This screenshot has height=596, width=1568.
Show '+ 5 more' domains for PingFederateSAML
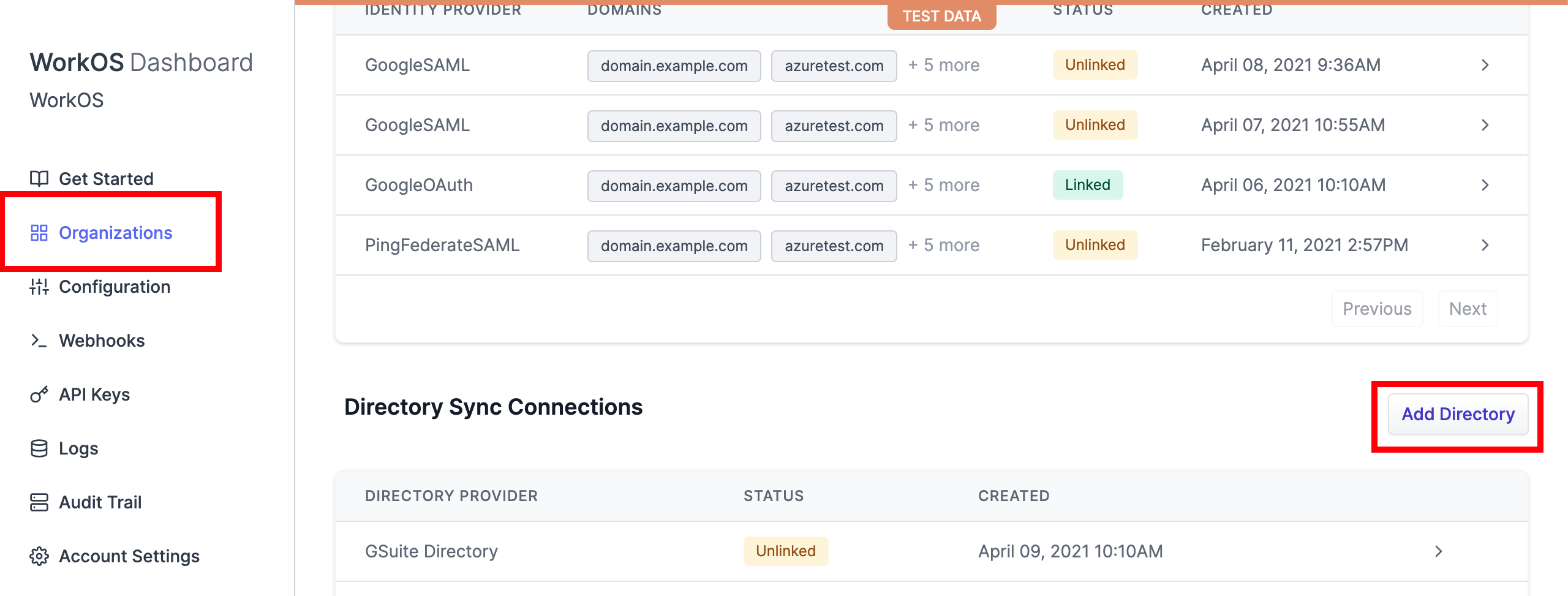pos(943,245)
